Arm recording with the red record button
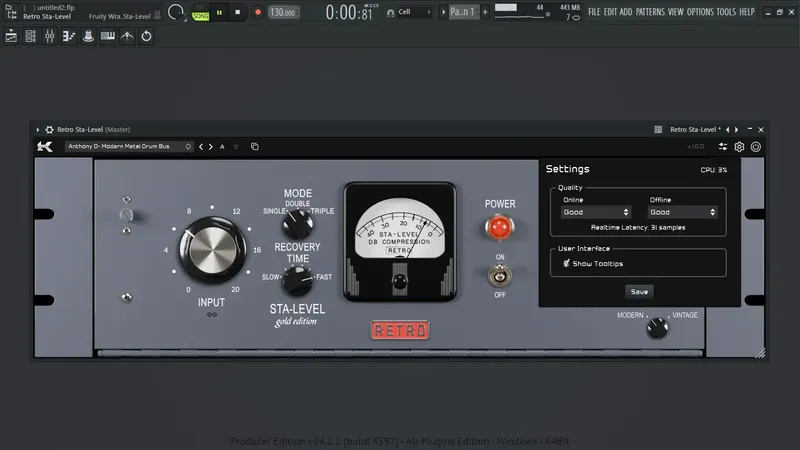Viewport: 800px width, 450px height. (258, 12)
